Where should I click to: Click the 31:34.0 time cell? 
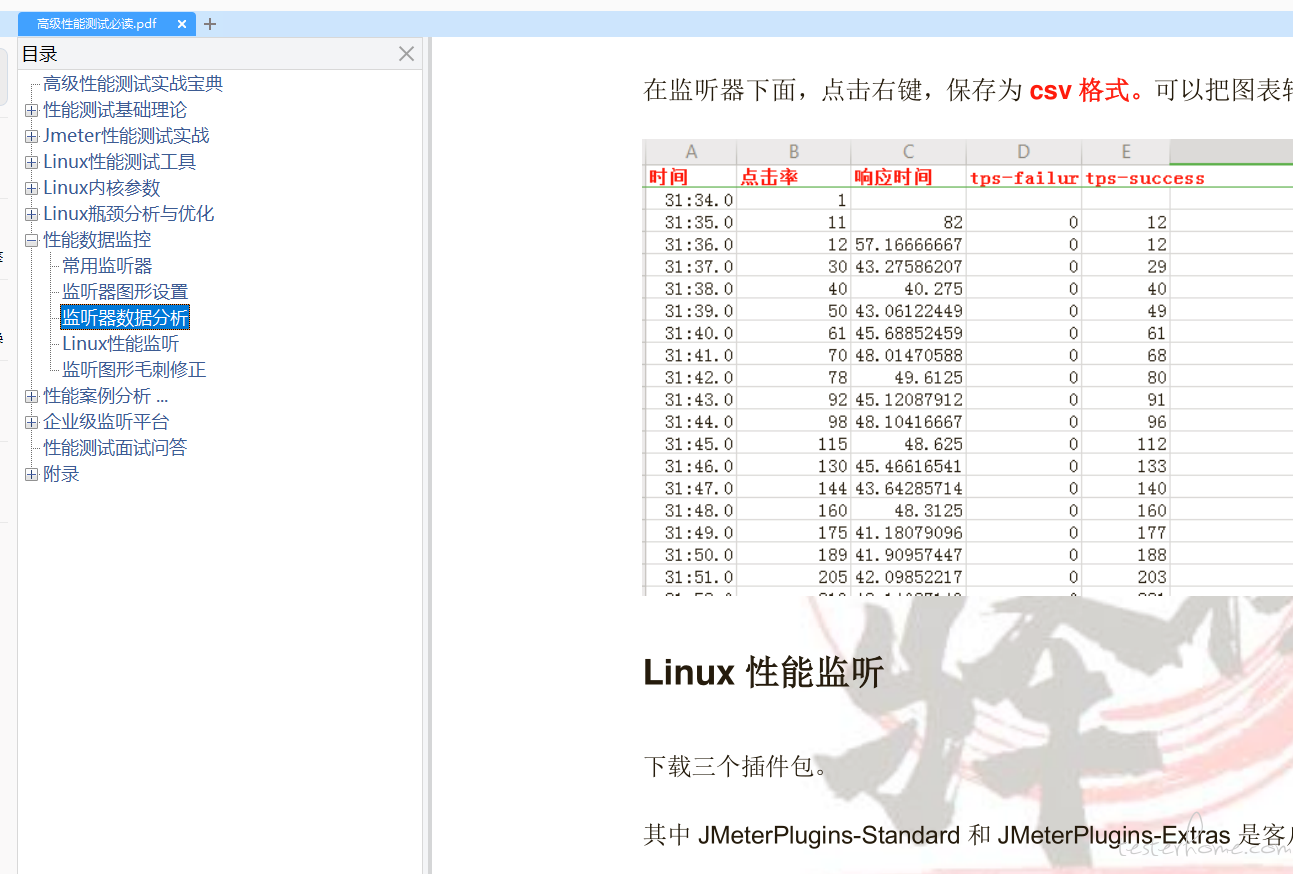tap(698, 201)
